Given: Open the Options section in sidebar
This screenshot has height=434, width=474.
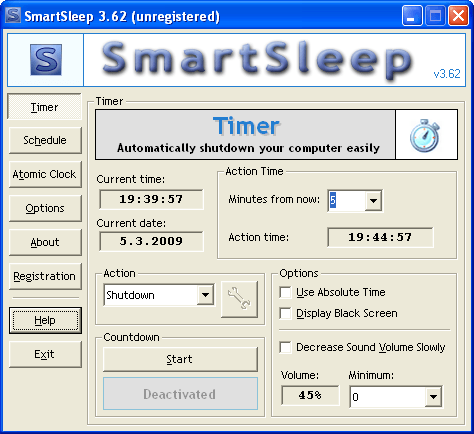Looking at the screenshot, I should 45,208.
